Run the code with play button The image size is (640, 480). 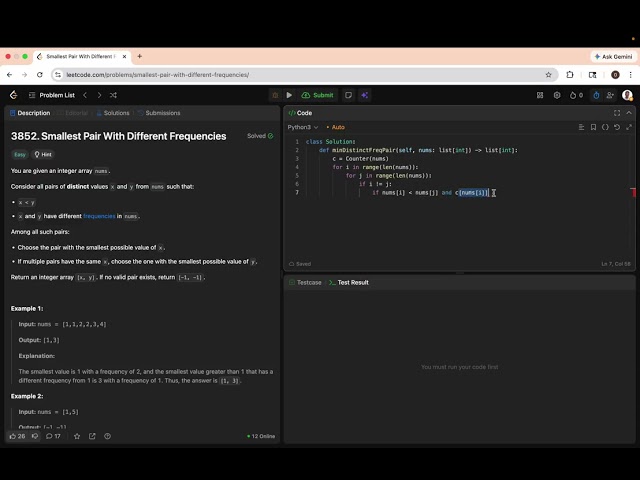coord(289,95)
